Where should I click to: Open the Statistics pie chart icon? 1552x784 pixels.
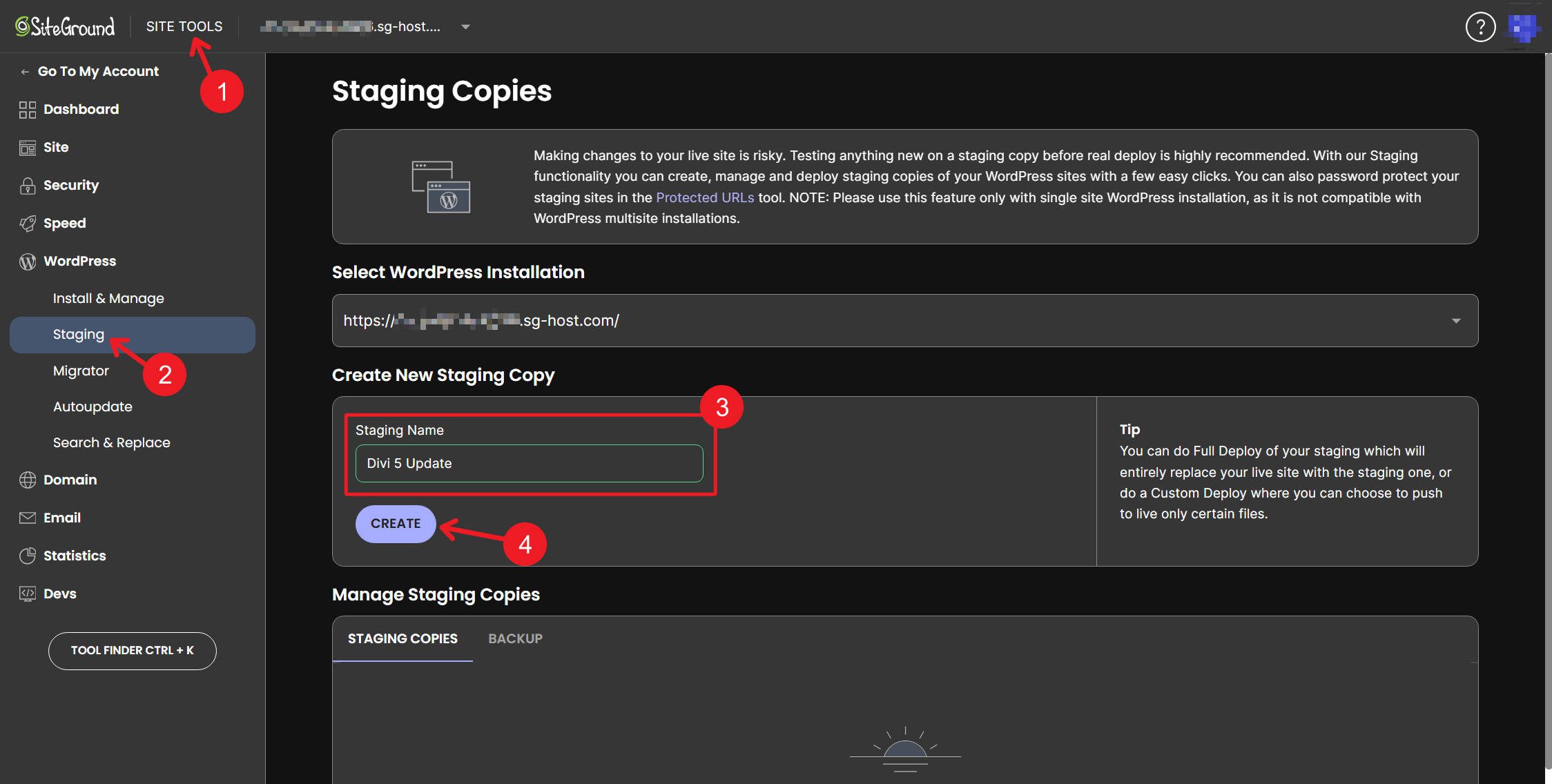tap(27, 556)
